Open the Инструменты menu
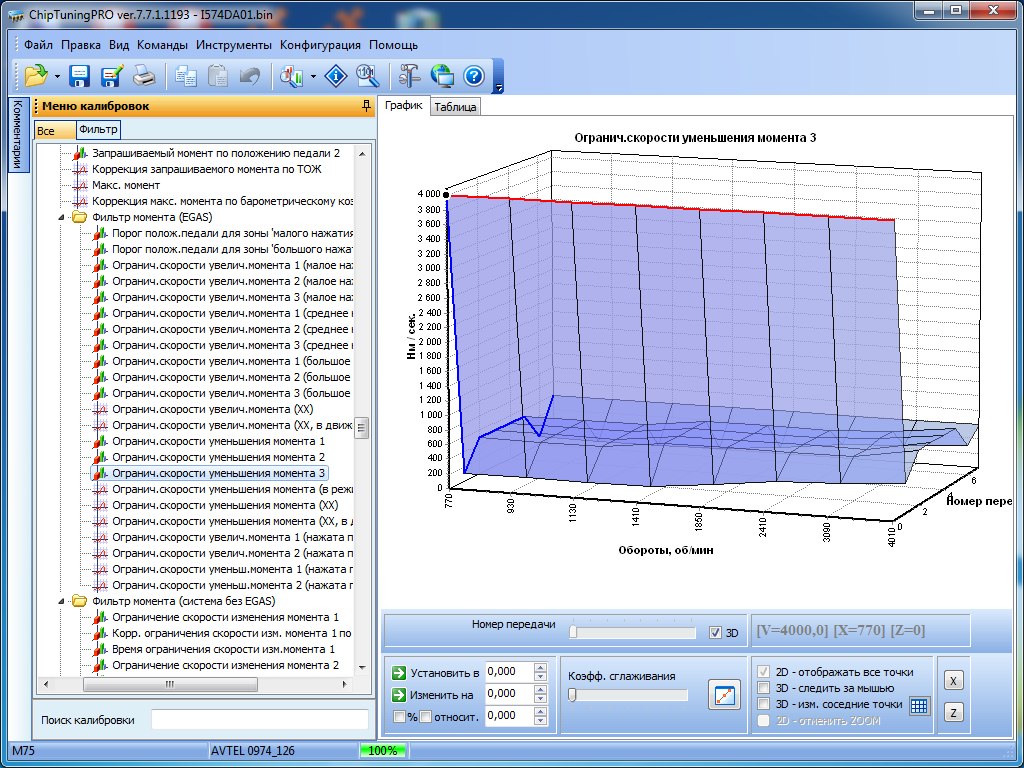 233,45
